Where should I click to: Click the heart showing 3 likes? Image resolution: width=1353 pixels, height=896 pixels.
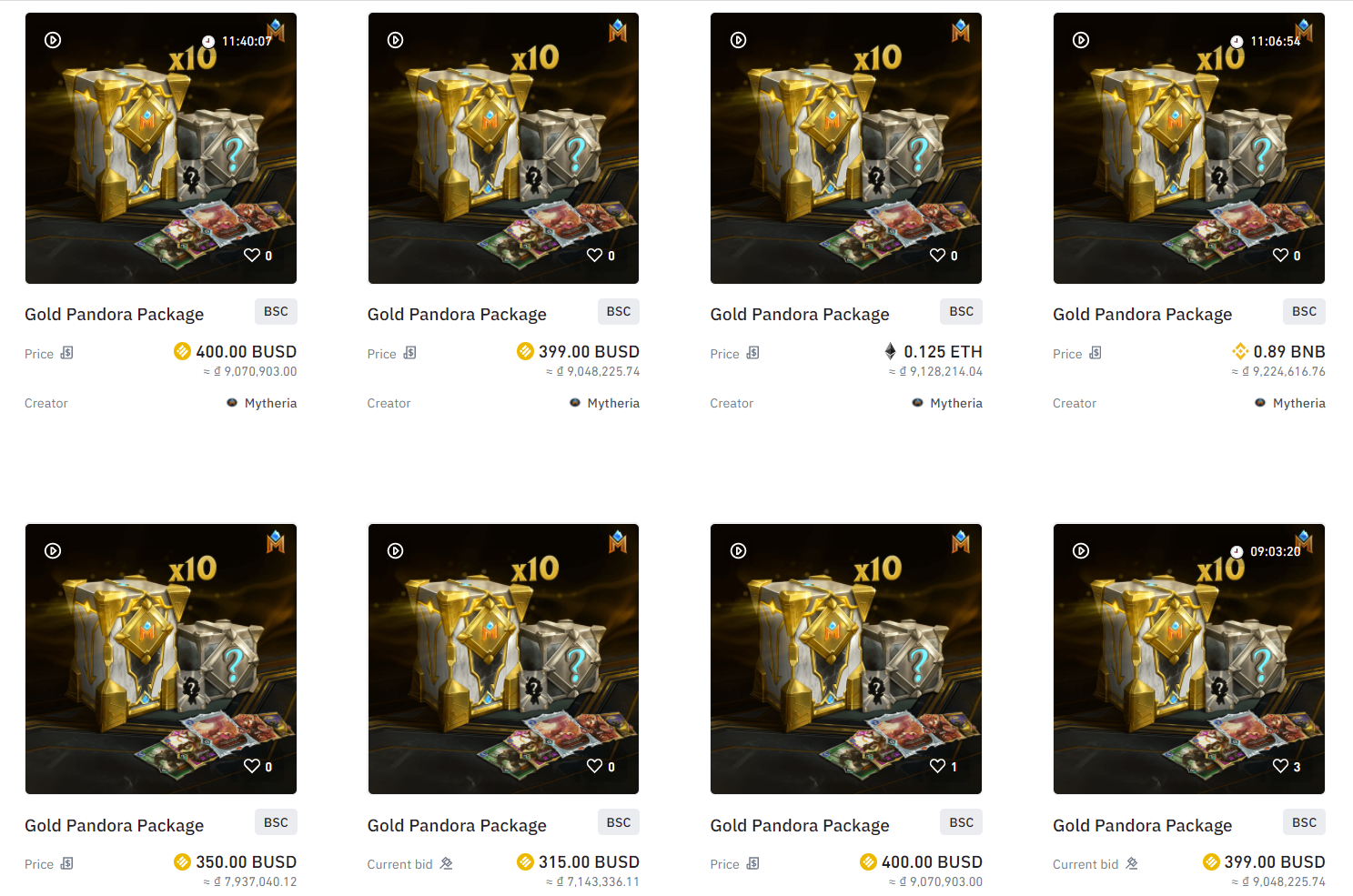pos(1281,767)
